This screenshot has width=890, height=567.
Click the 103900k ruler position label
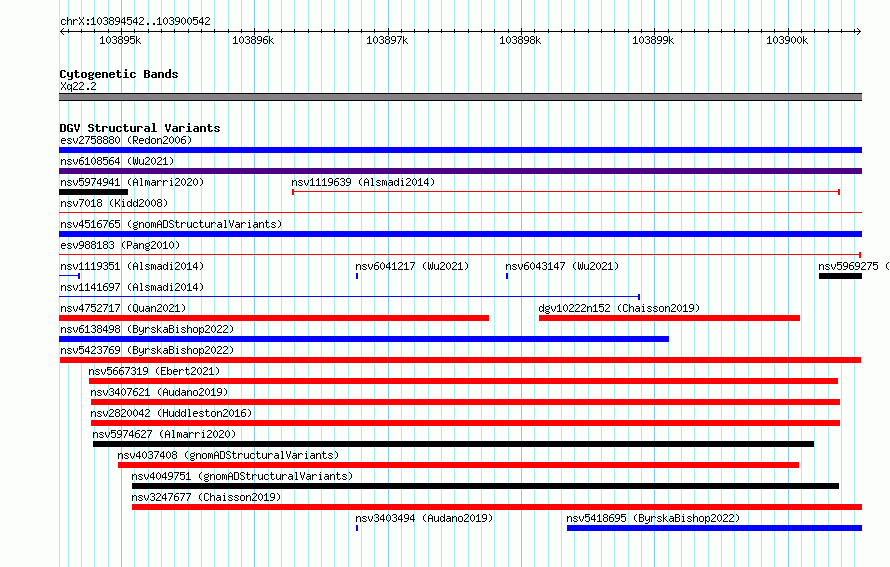[787, 40]
